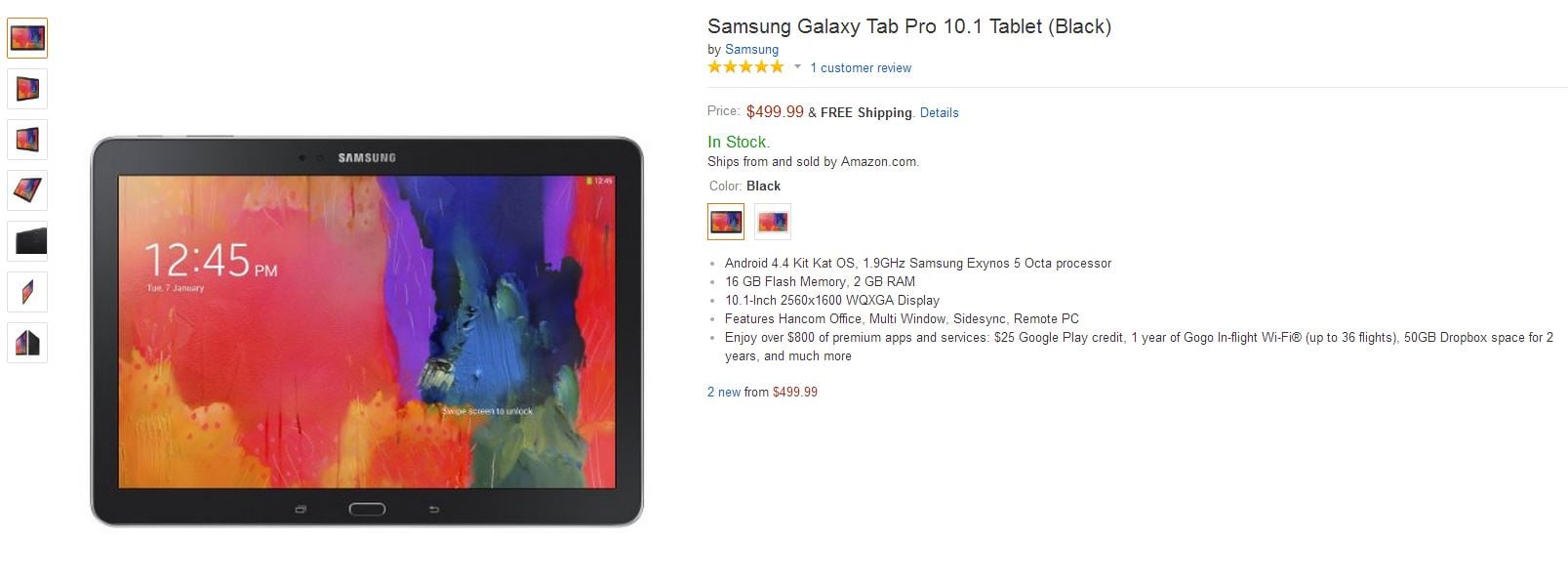1568x582 pixels.
Task: Click the $499.99 price next to Price label
Action: (x=775, y=112)
